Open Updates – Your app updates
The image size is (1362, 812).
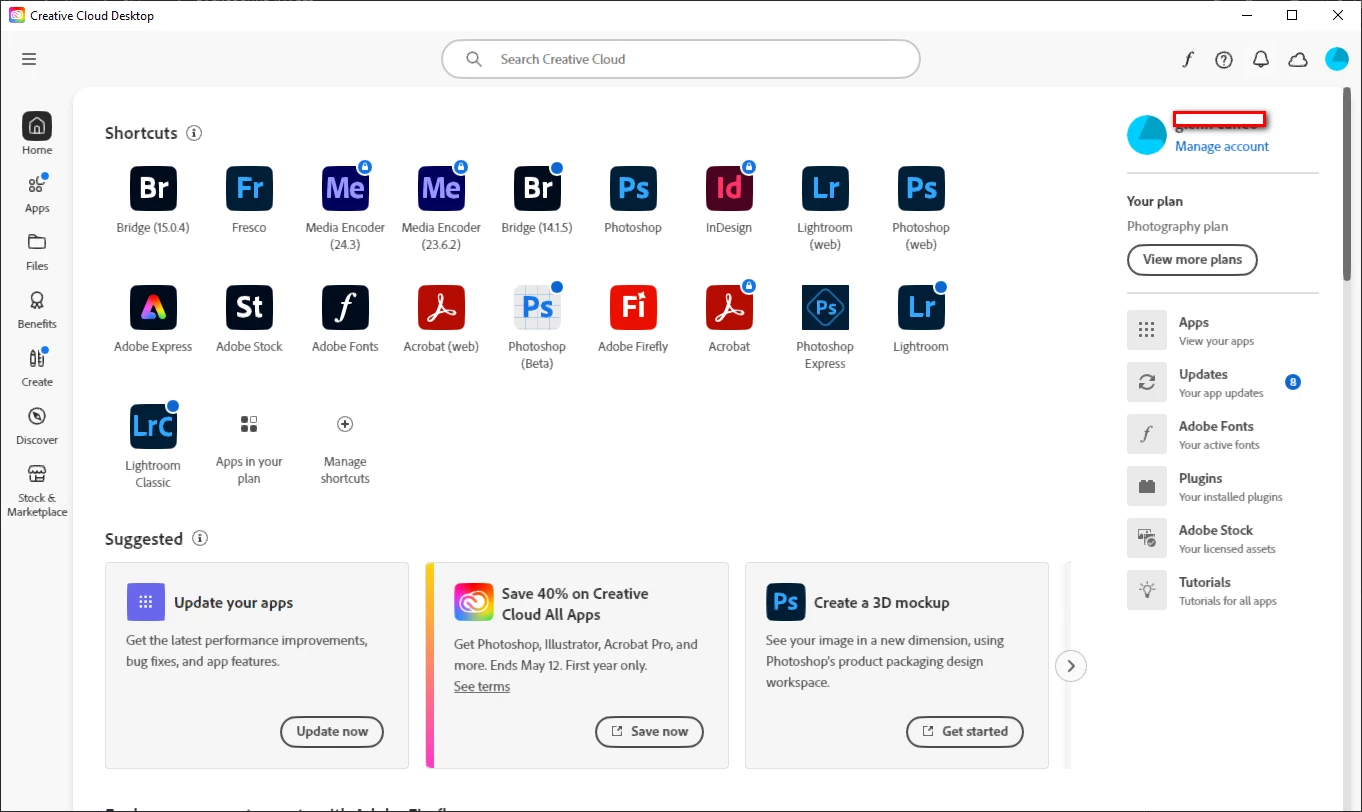(1222, 383)
